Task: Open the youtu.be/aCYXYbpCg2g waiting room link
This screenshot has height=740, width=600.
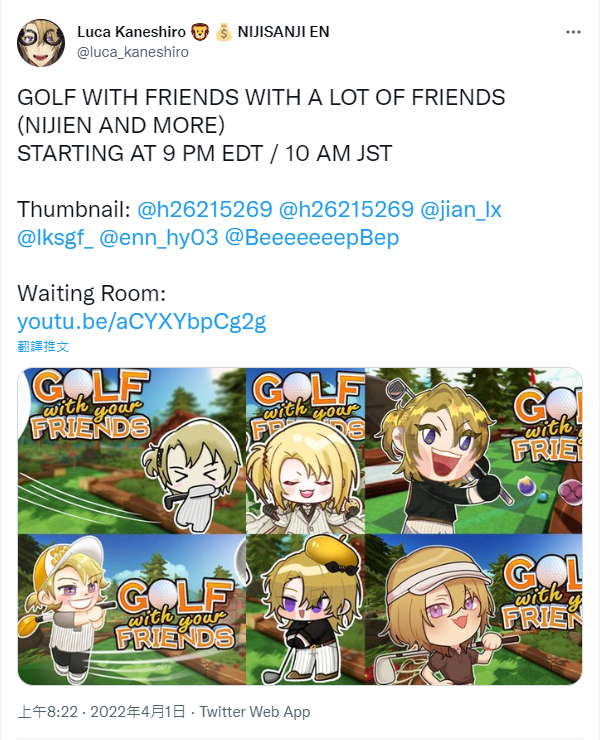Action: click(x=142, y=322)
